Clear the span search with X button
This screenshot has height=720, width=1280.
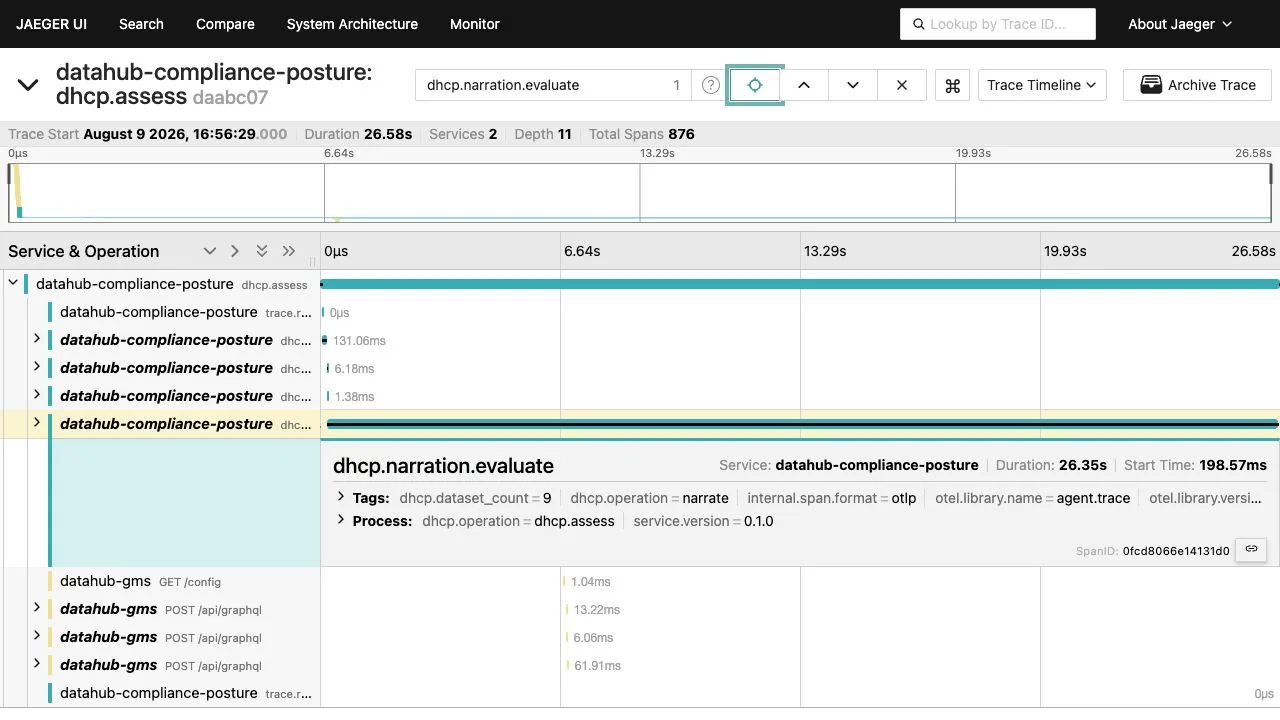click(902, 85)
